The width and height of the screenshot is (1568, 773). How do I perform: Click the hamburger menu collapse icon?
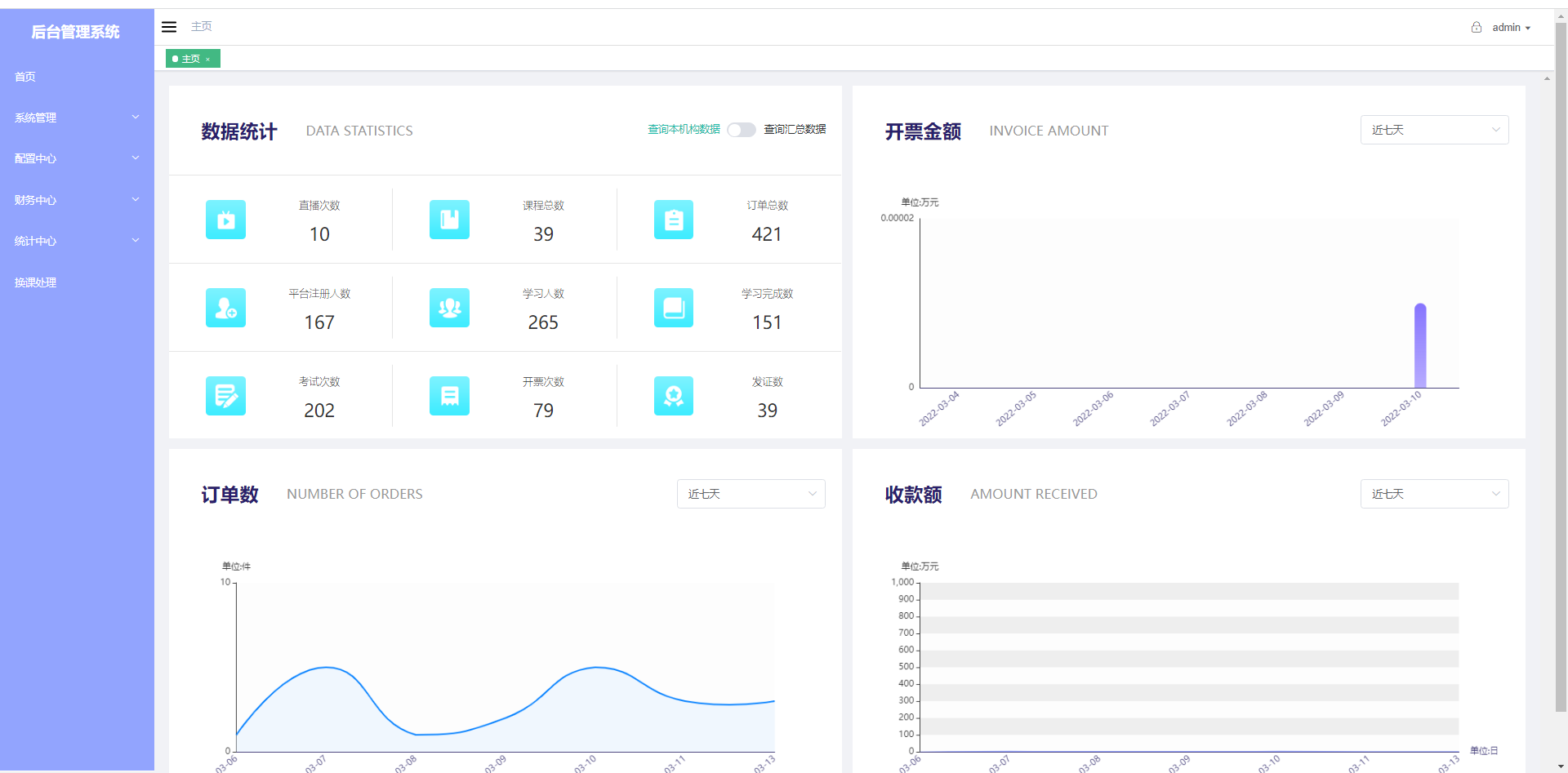point(169,27)
